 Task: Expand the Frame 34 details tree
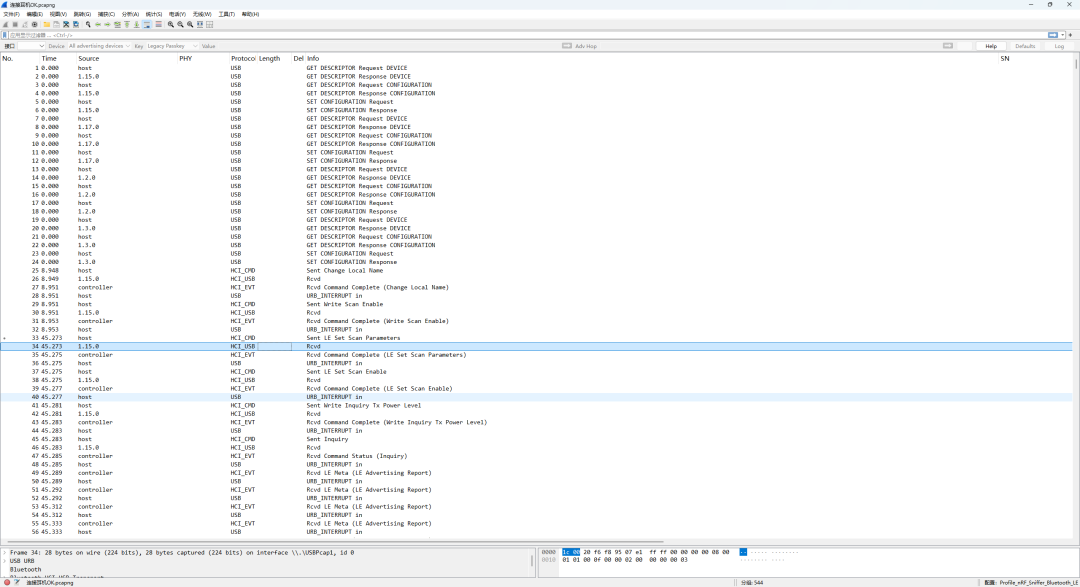coord(4,552)
